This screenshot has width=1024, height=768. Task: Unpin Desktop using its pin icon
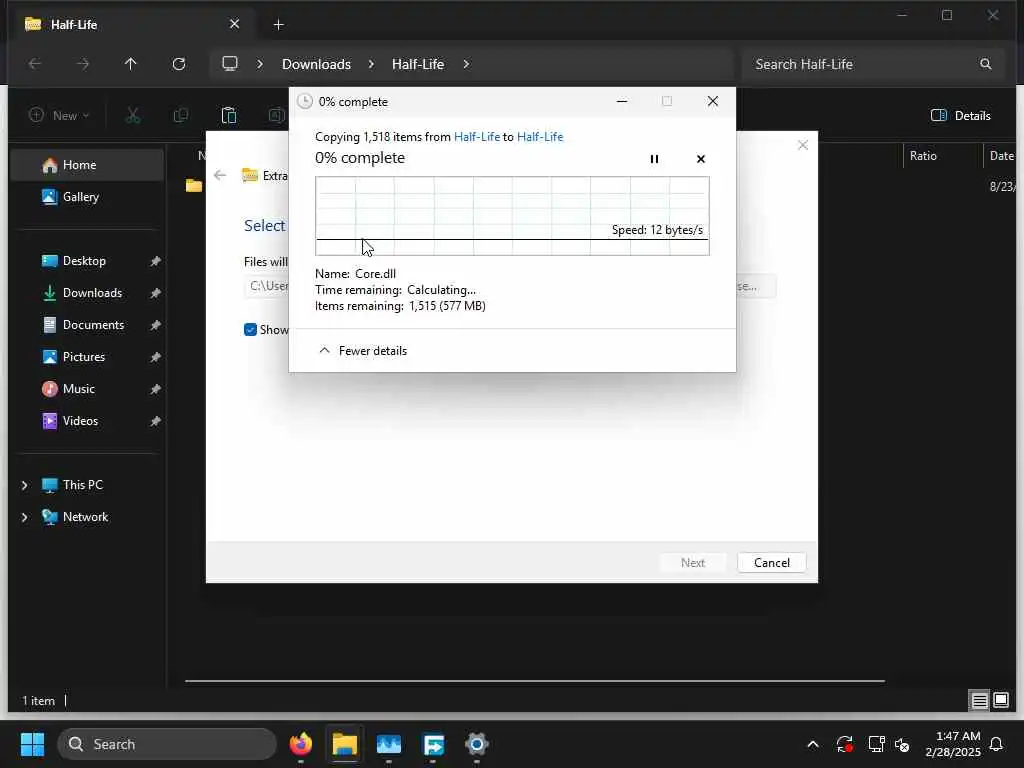(155, 261)
